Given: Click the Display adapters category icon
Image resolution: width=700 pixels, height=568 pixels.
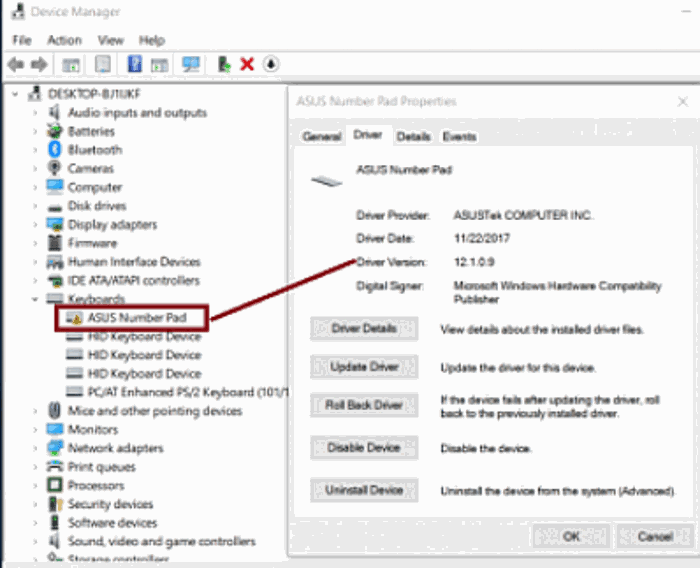Looking at the screenshot, I should pyautogui.click(x=54, y=224).
